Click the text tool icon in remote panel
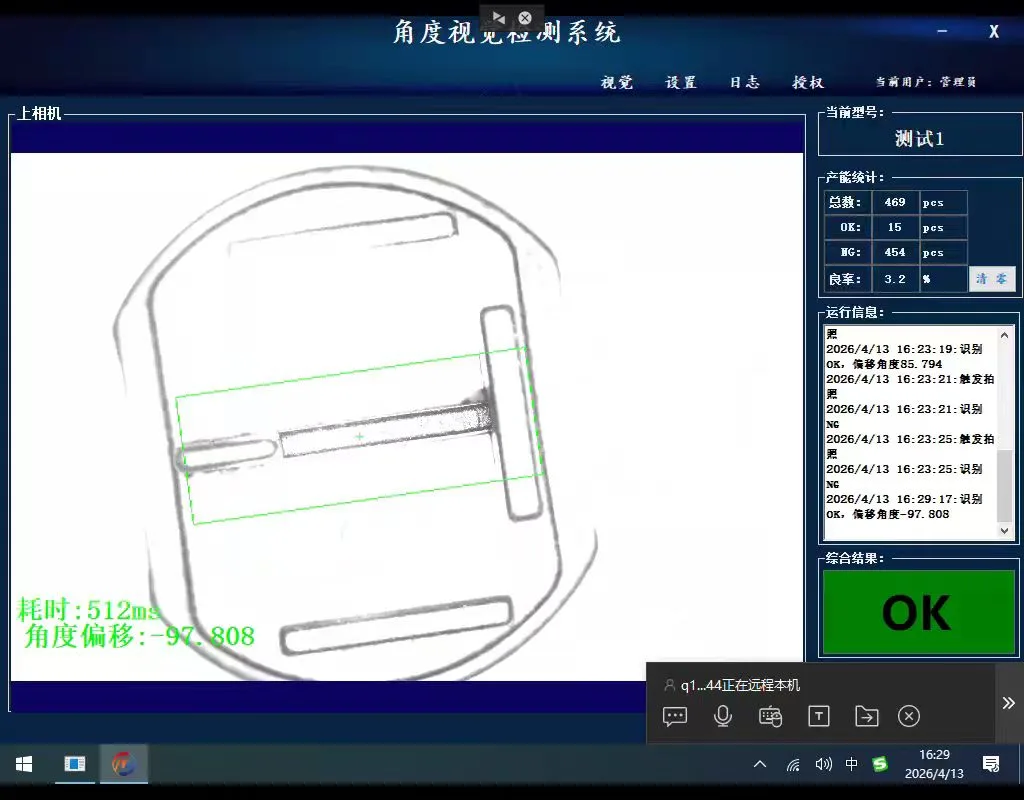1024x800 pixels. coord(819,716)
